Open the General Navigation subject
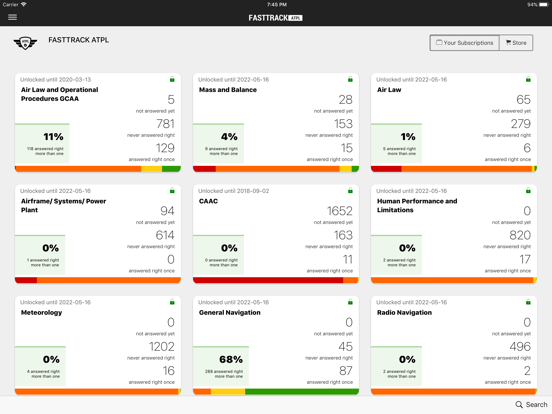Screen dimensions: 552x414 click(230, 313)
